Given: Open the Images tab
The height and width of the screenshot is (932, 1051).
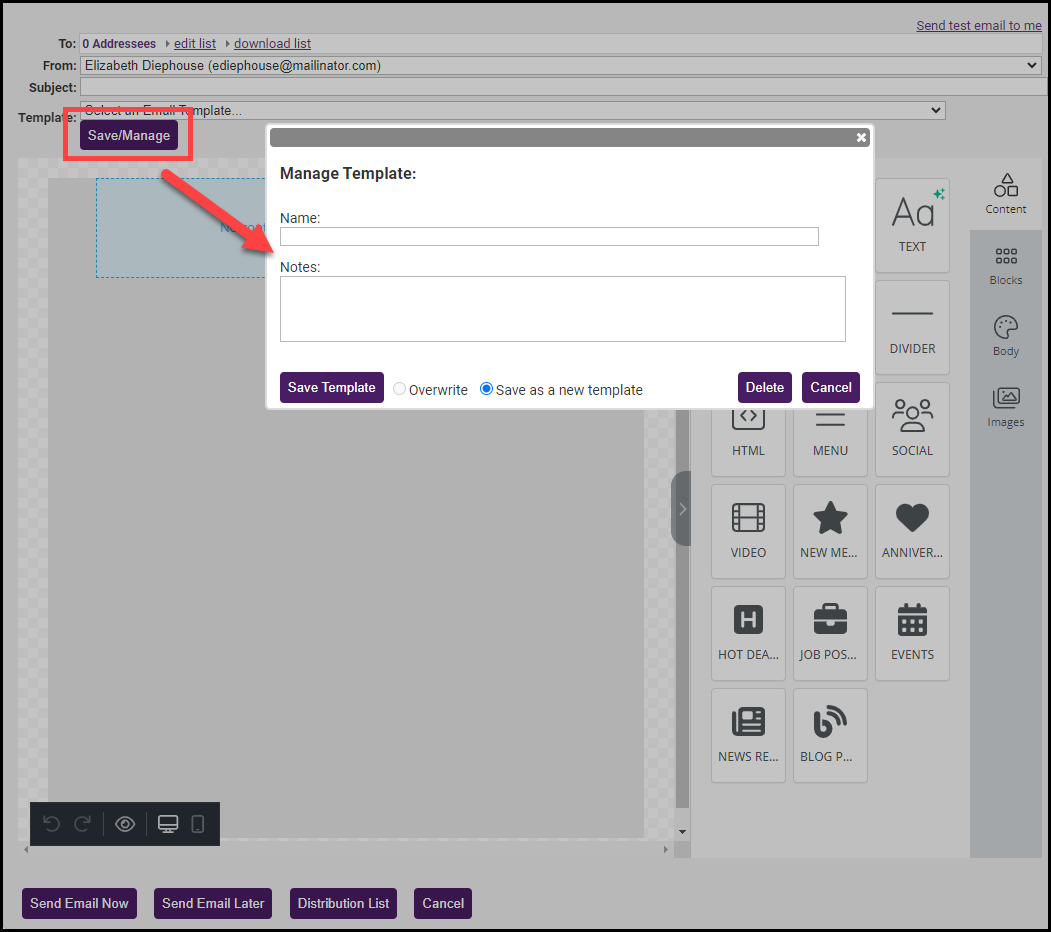Looking at the screenshot, I should tap(1005, 408).
